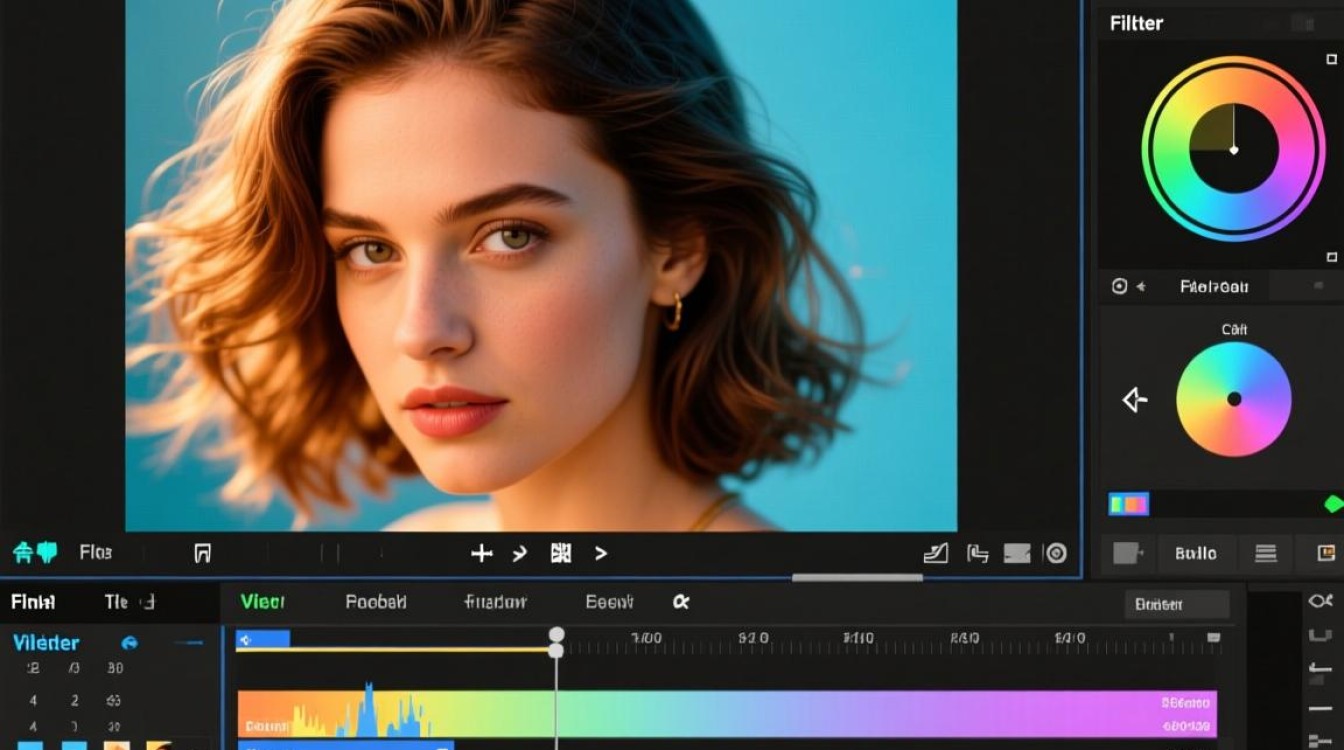This screenshot has width=1344, height=750.
Task: Click the grid icon in preview controls
Action: [561, 553]
